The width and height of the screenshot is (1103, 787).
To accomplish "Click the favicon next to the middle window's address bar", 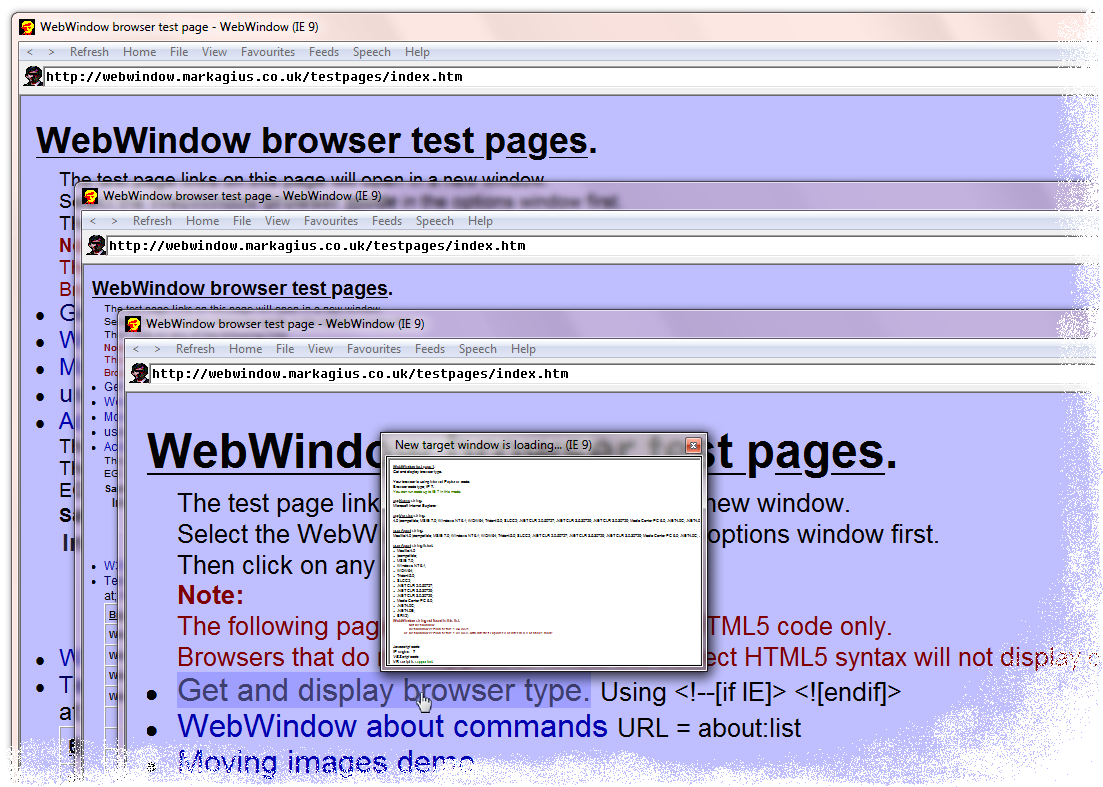I will (x=96, y=245).
